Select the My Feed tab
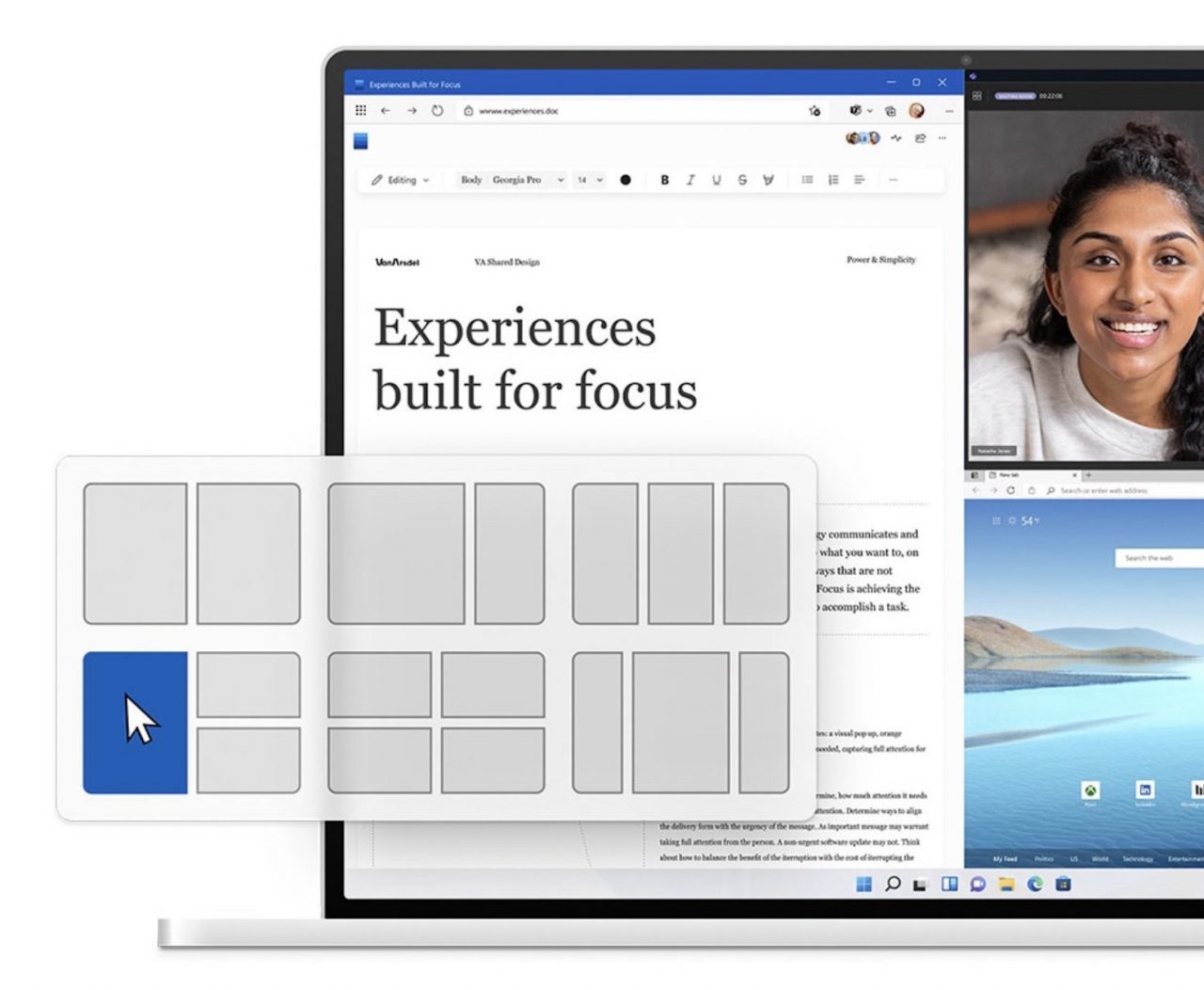 [1005, 859]
